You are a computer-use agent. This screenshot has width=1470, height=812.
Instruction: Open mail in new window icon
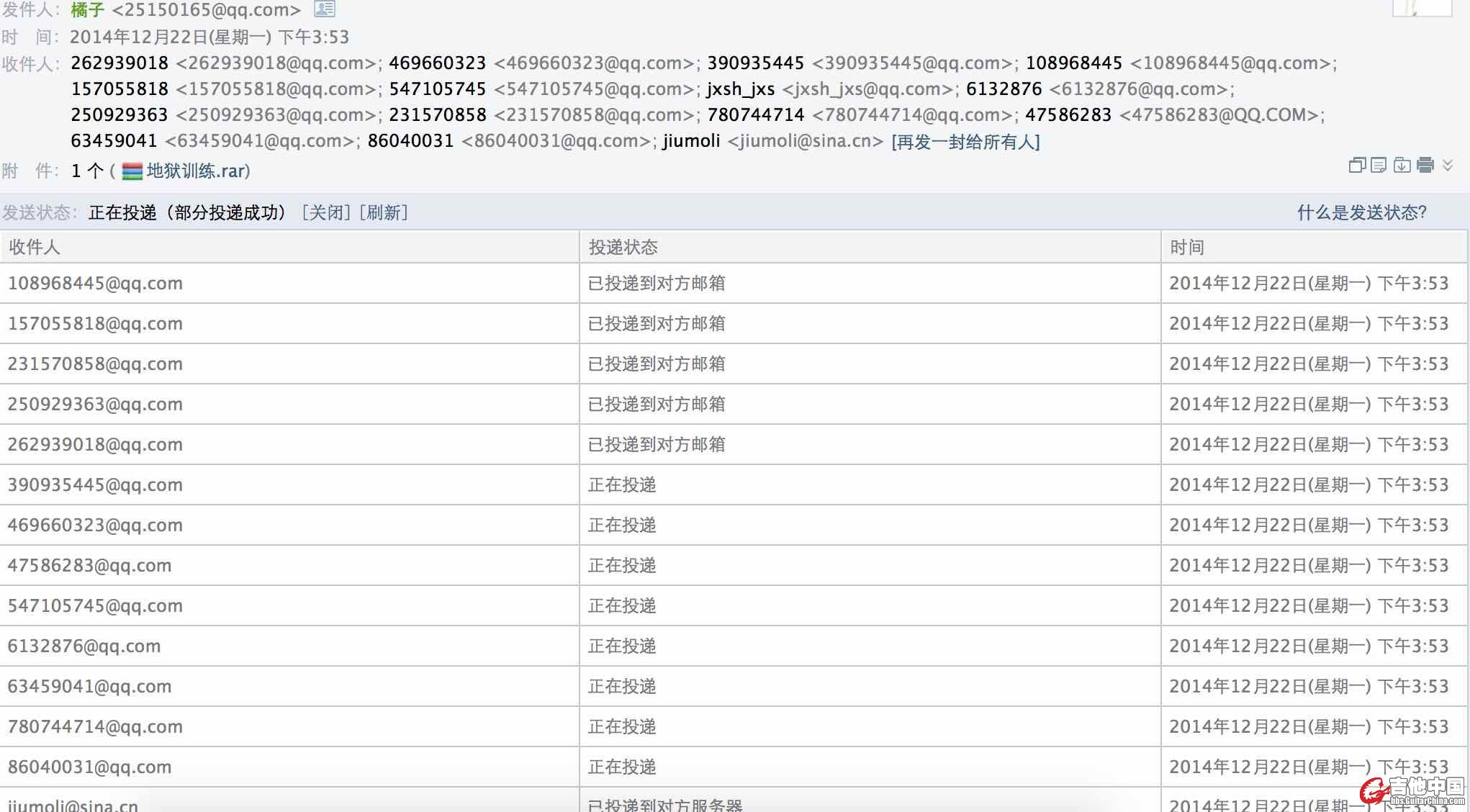pos(1356,166)
